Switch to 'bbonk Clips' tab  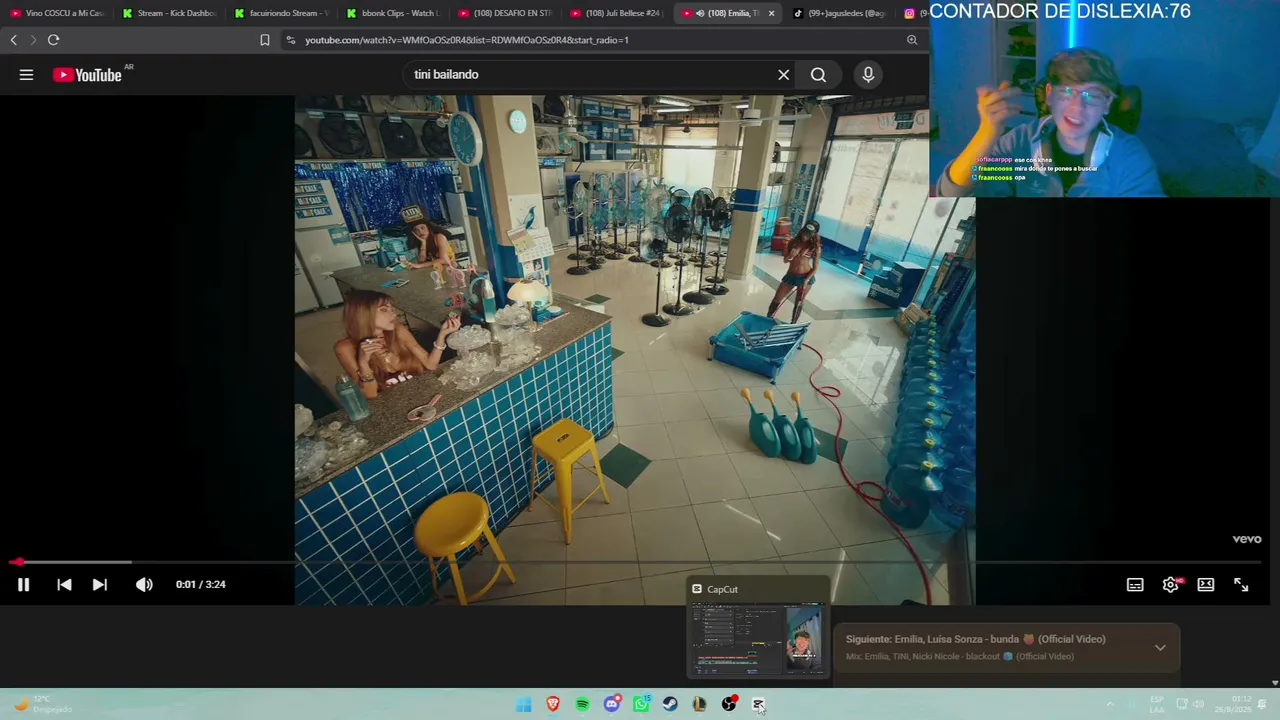(393, 13)
